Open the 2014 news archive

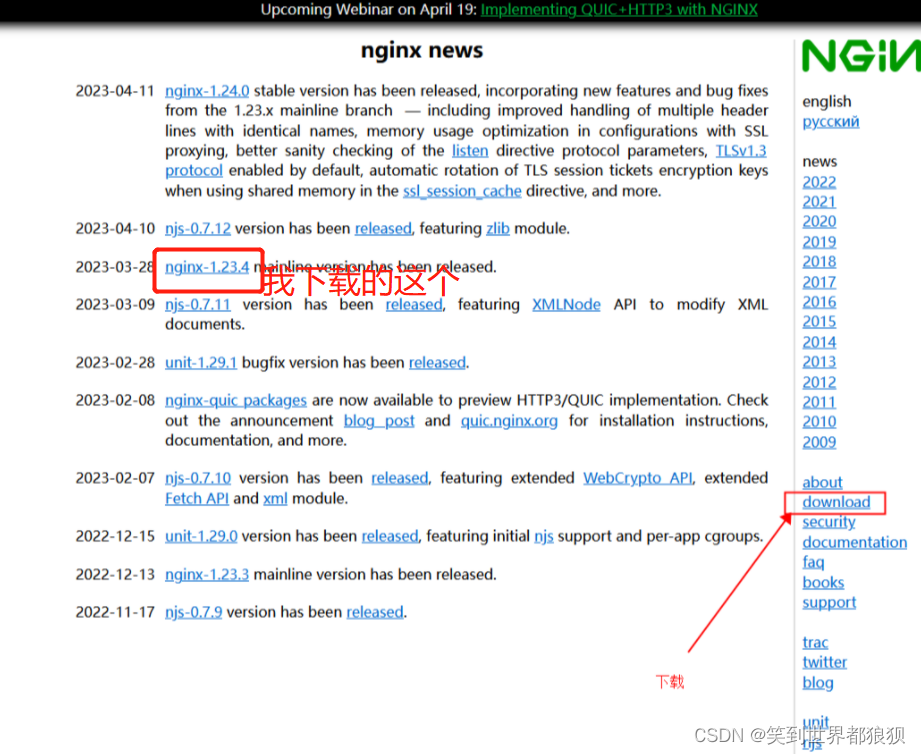819,342
